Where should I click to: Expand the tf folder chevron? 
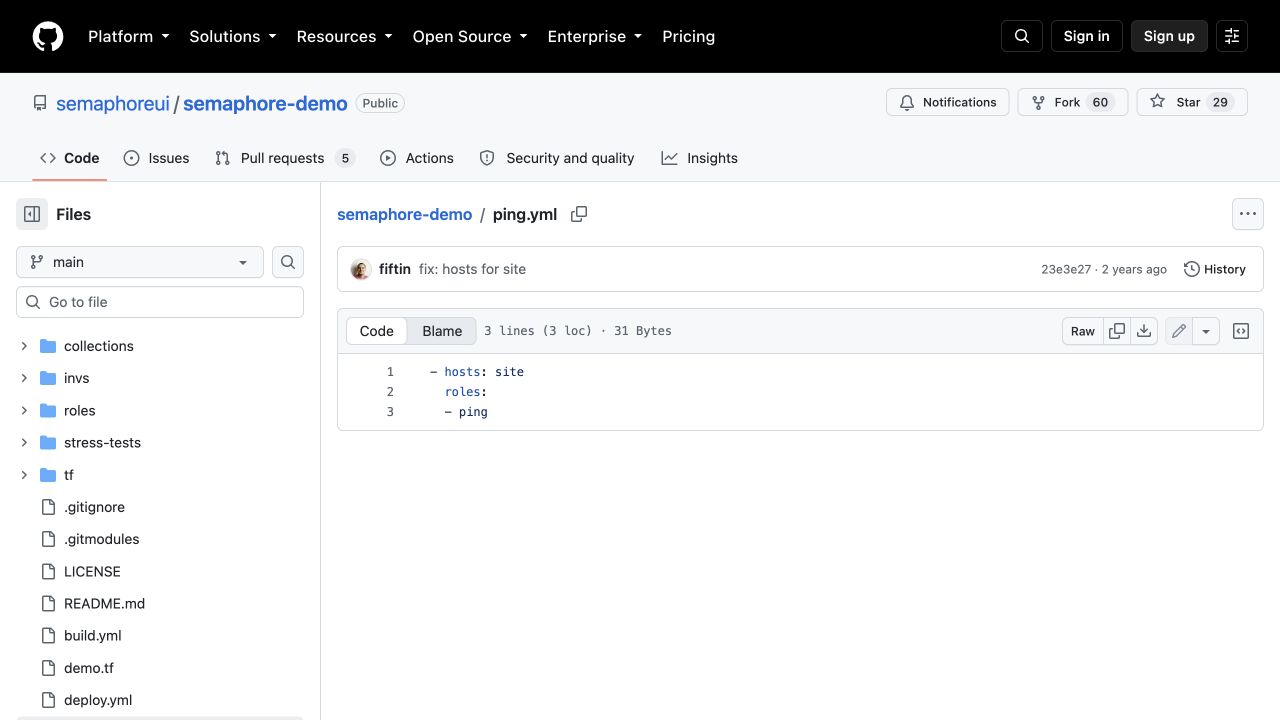(24, 475)
